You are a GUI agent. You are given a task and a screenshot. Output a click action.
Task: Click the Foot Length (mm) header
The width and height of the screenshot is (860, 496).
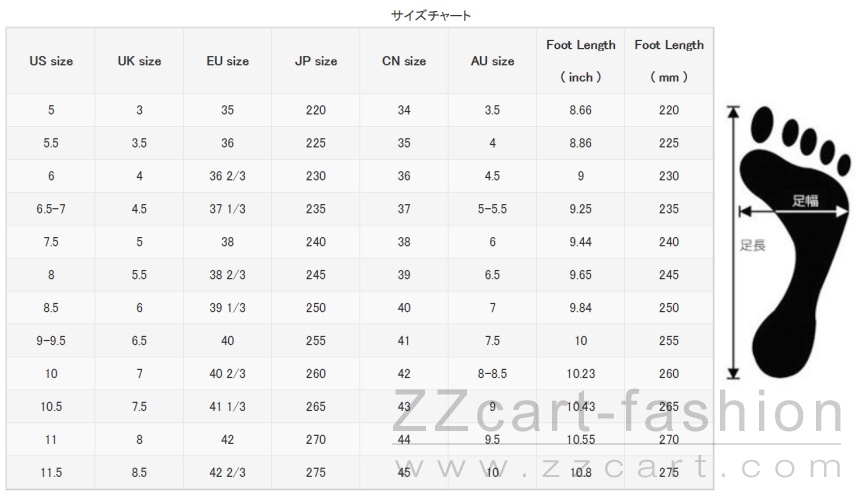669,61
